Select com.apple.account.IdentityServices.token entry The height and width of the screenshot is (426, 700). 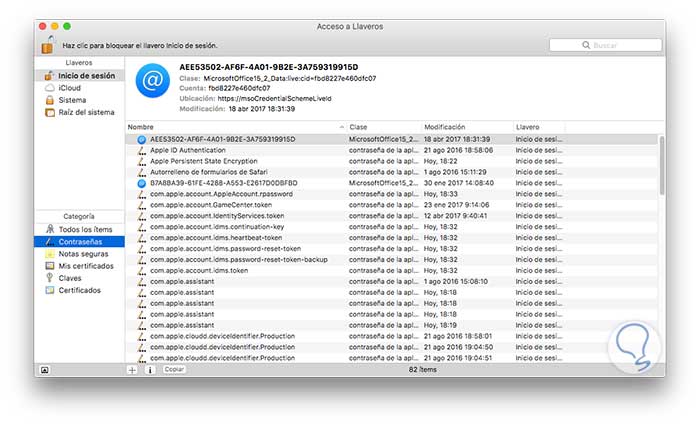click(x=391, y=216)
